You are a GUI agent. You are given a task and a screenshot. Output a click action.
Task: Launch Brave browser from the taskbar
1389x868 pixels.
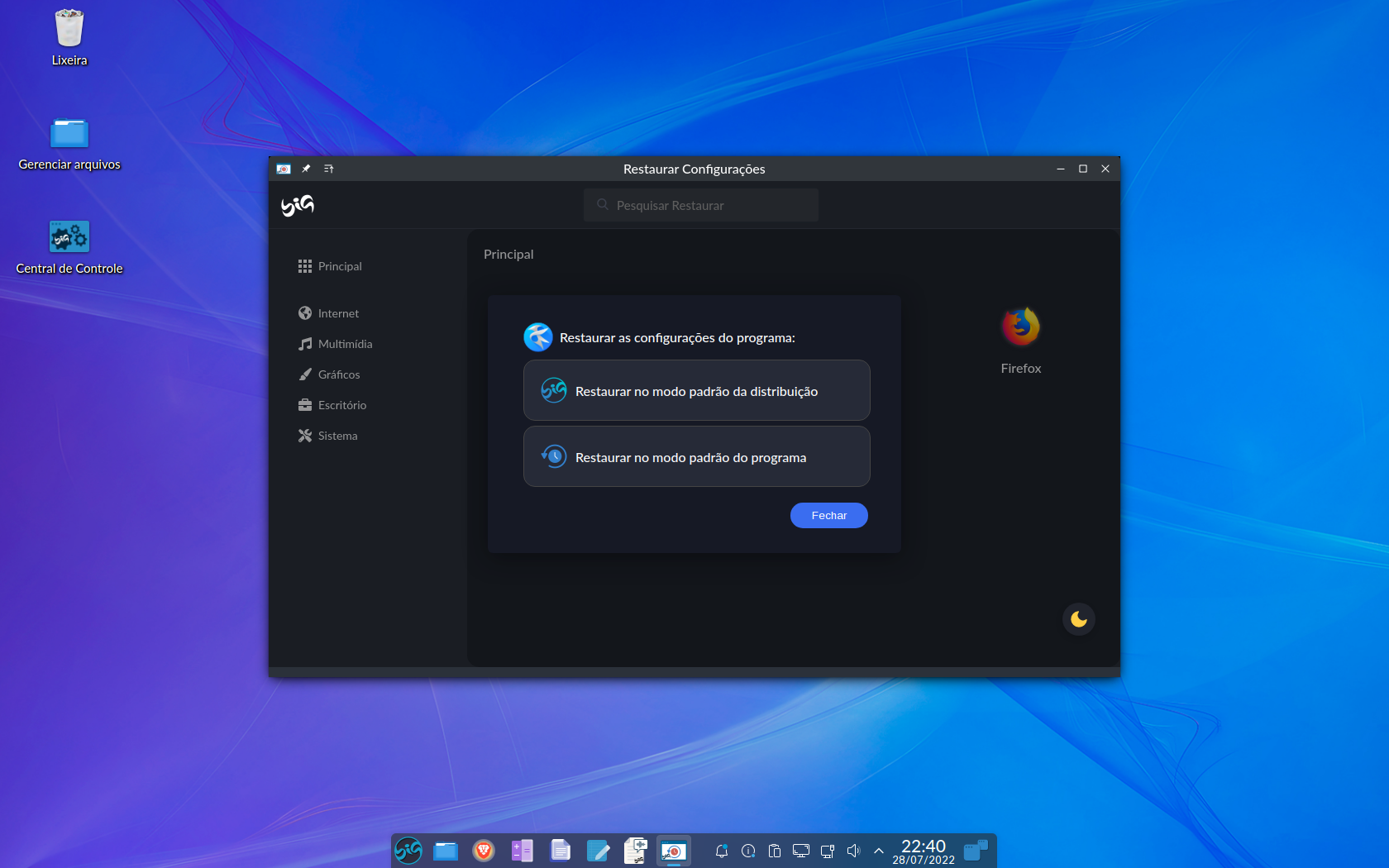tap(484, 851)
